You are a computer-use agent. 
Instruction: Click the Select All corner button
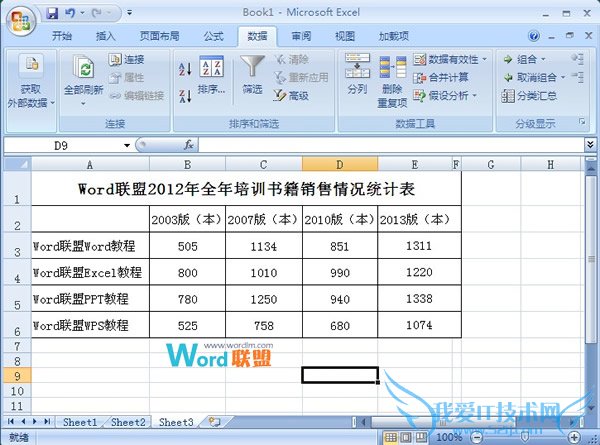pyautogui.click(x=17, y=164)
